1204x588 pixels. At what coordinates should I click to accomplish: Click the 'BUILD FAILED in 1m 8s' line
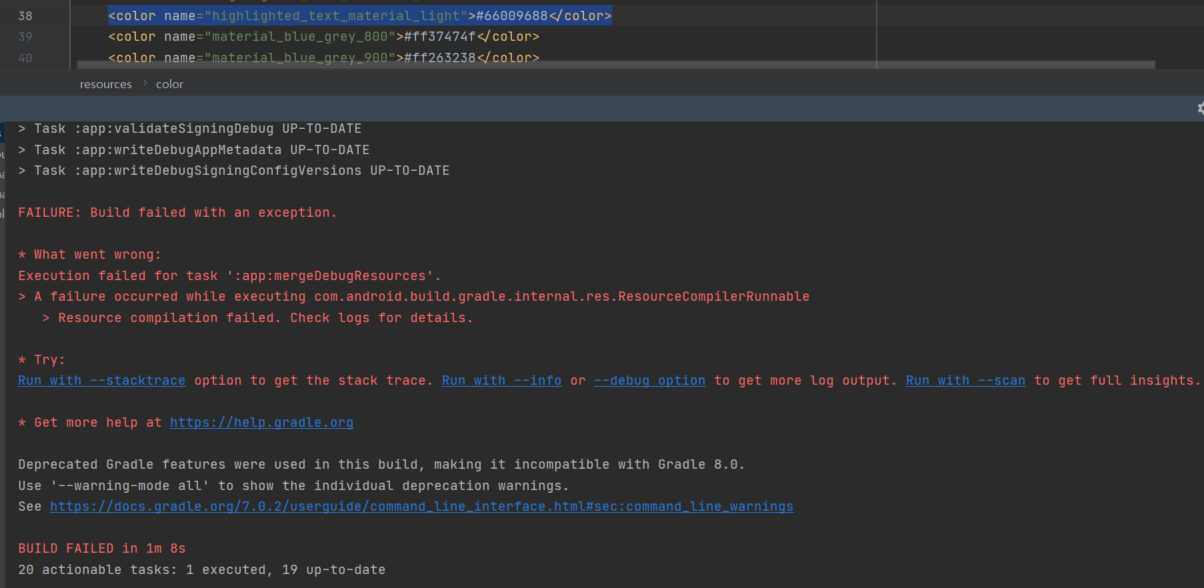pyautogui.click(x=102, y=549)
